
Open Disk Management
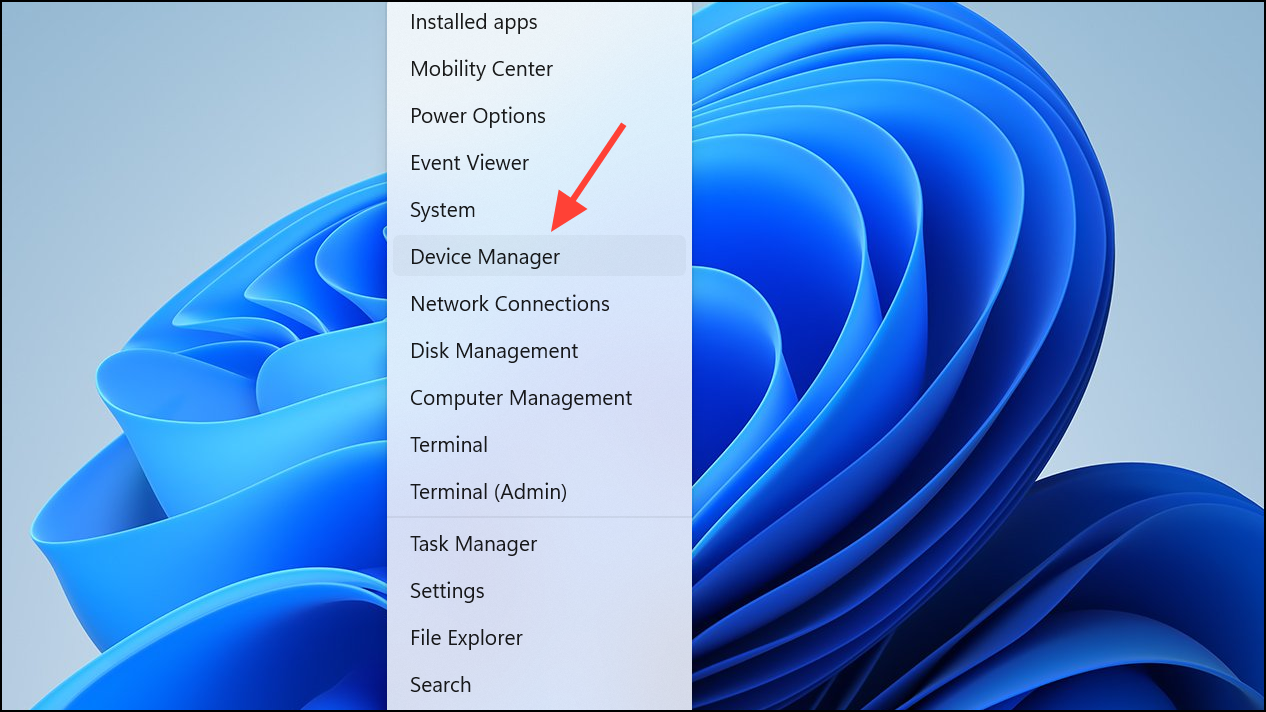click(539, 351)
